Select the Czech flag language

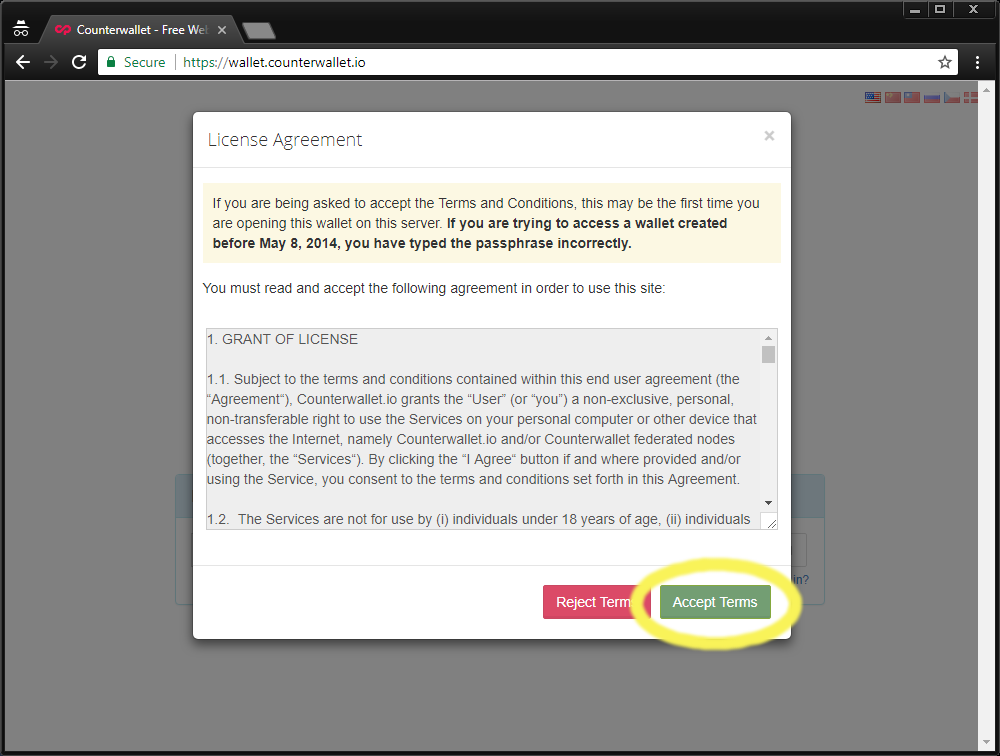coord(952,97)
